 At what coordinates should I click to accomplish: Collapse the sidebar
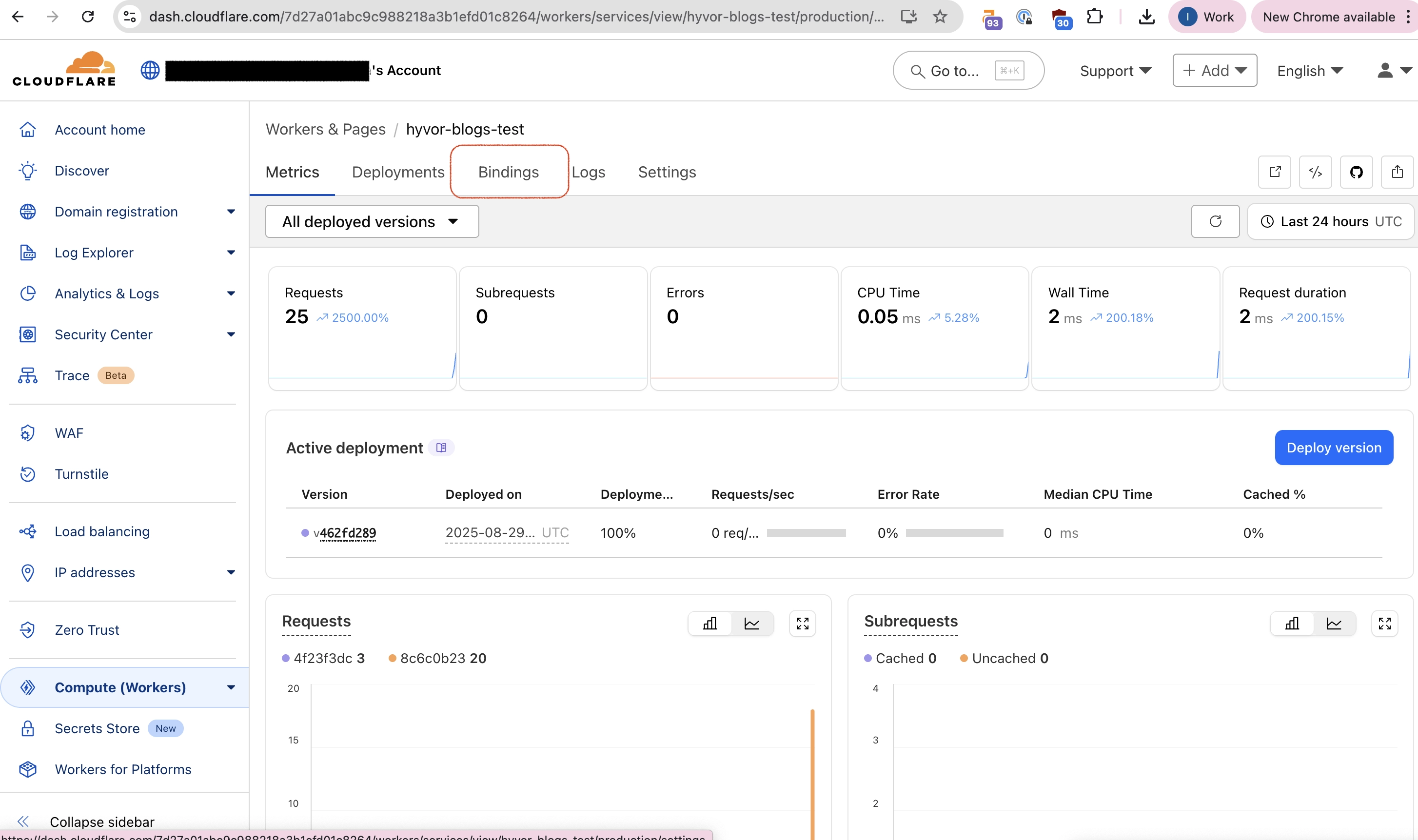coord(86,821)
